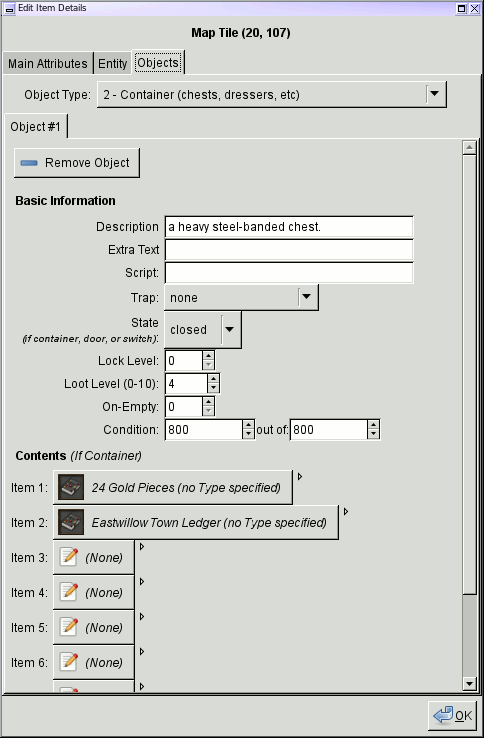Click the maximum Condition field after 'out of'
The width and height of the screenshot is (484, 738).
click(329, 430)
